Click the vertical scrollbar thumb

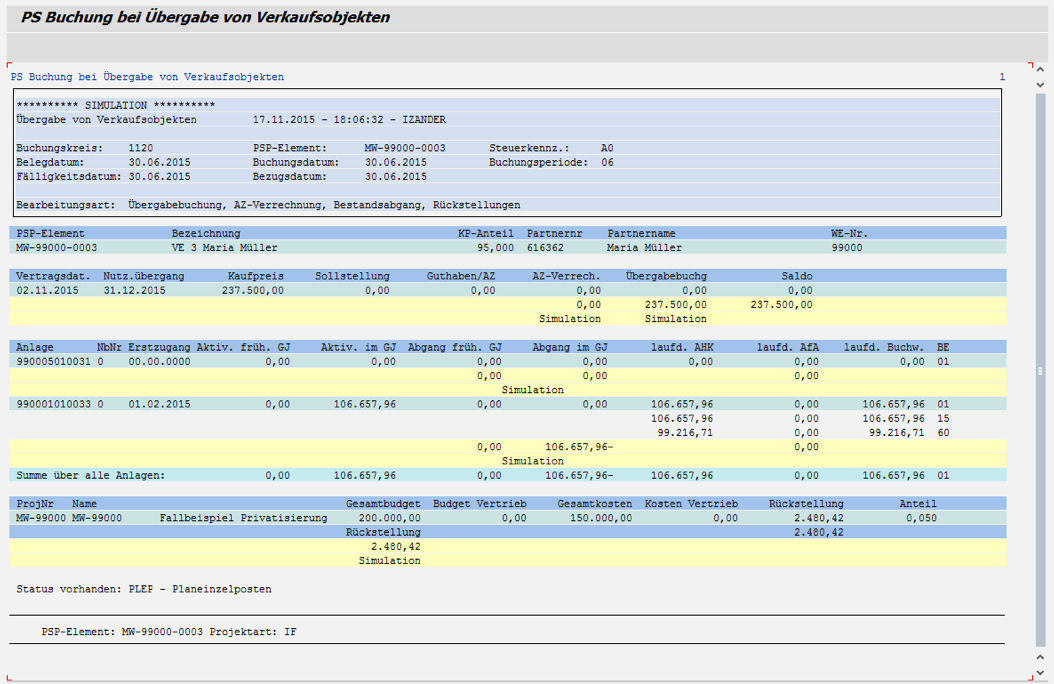pyautogui.click(x=1040, y=368)
